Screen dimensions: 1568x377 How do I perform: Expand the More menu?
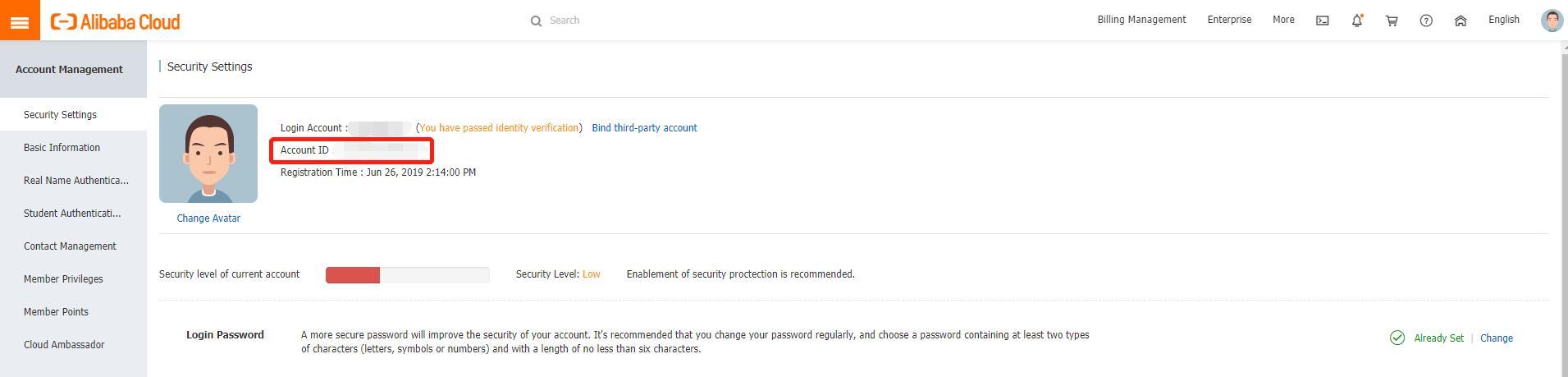click(1283, 20)
